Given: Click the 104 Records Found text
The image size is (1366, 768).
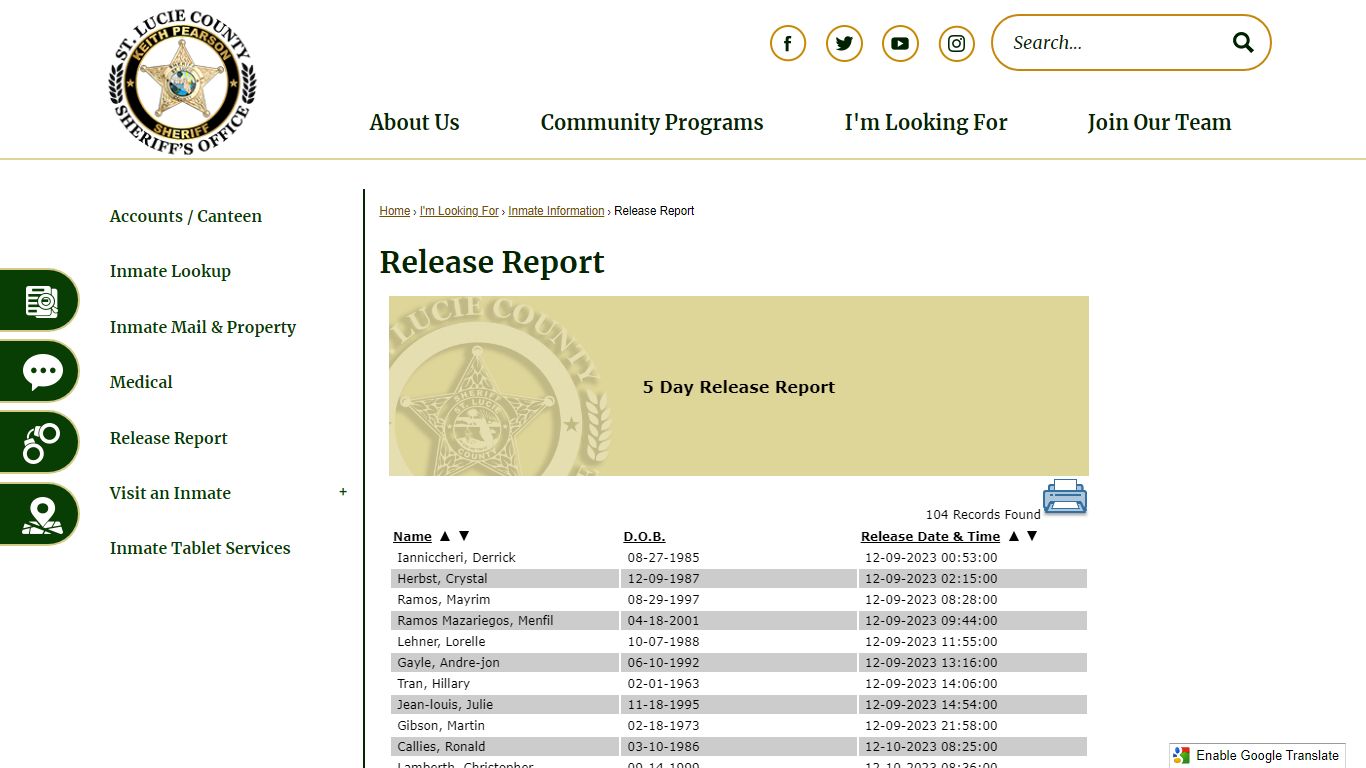Looking at the screenshot, I should point(983,515).
